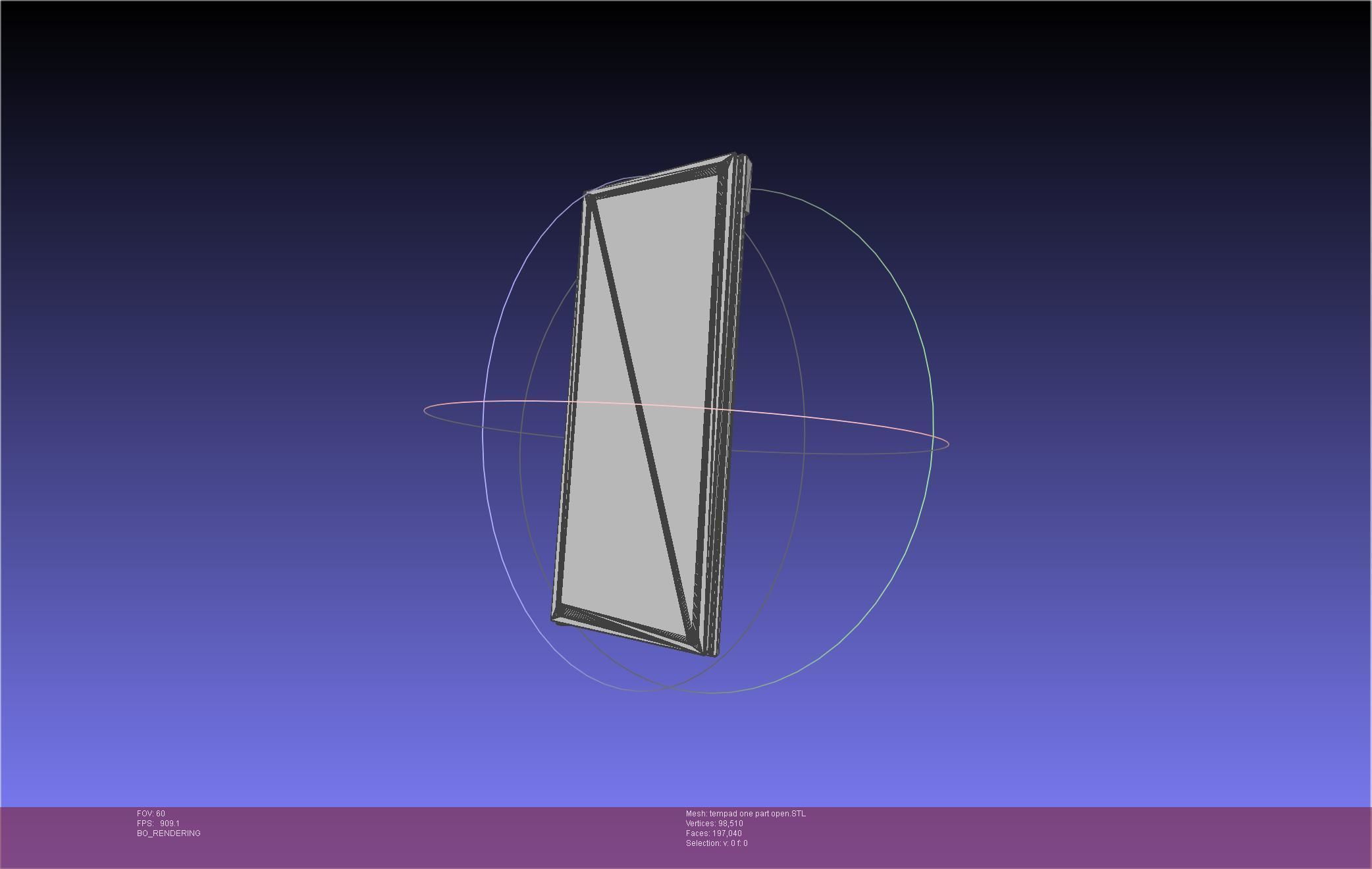Click the Faces: 197,040 count
Screen dimensions: 1372x869
click(x=714, y=833)
